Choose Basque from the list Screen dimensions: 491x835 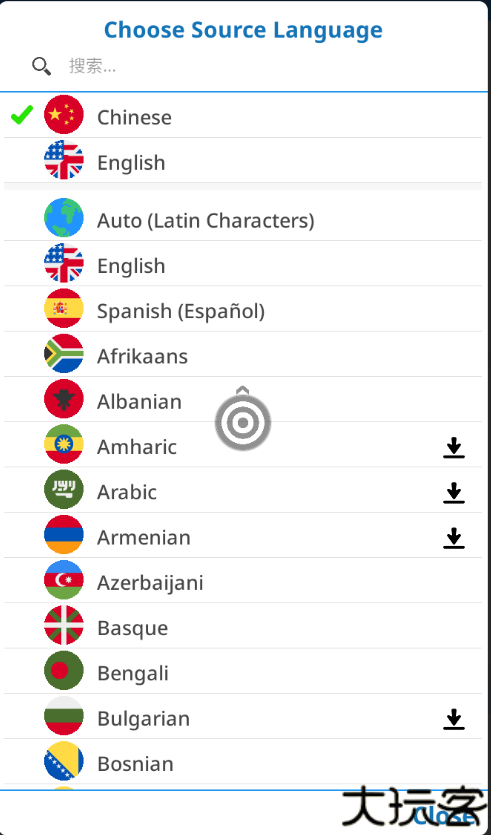pos(243,626)
